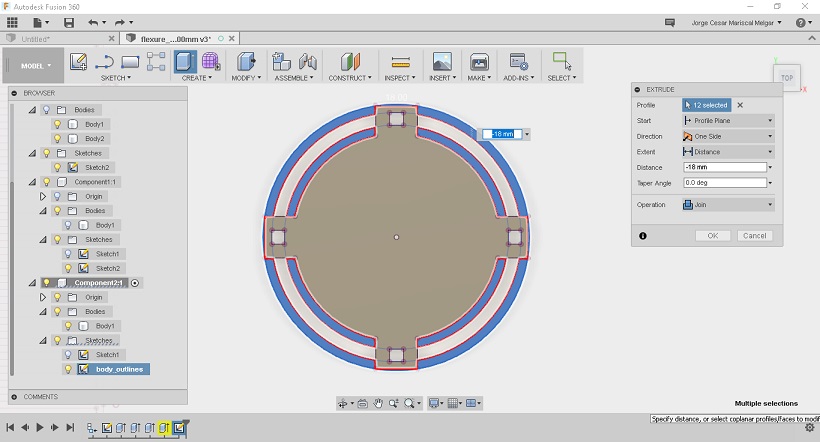Open Display Settings in navigation bar
Image resolution: width=820 pixels, height=442 pixels.
[x=434, y=403]
